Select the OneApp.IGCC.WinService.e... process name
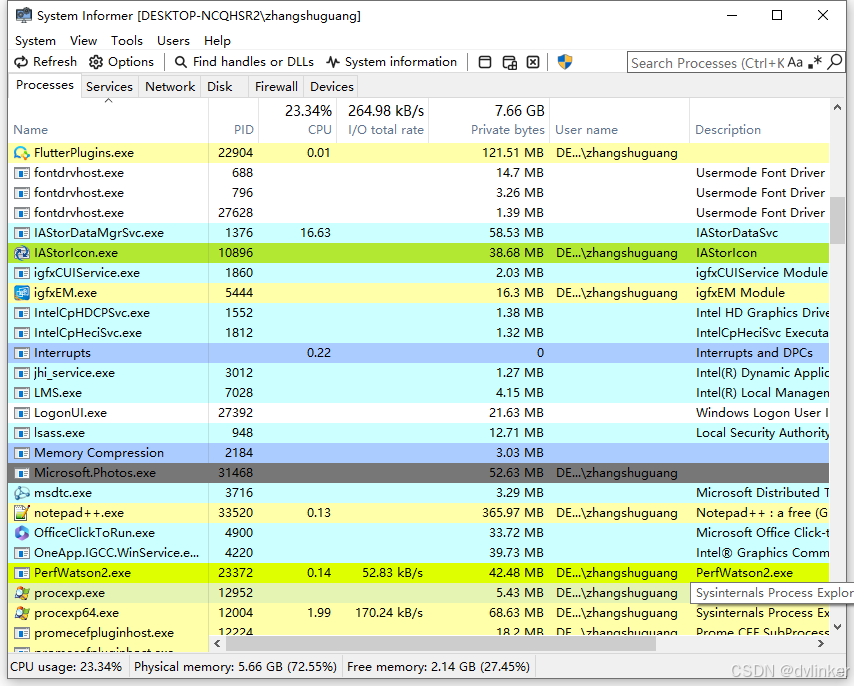This screenshot has height=686, width=854. point(117,553)
